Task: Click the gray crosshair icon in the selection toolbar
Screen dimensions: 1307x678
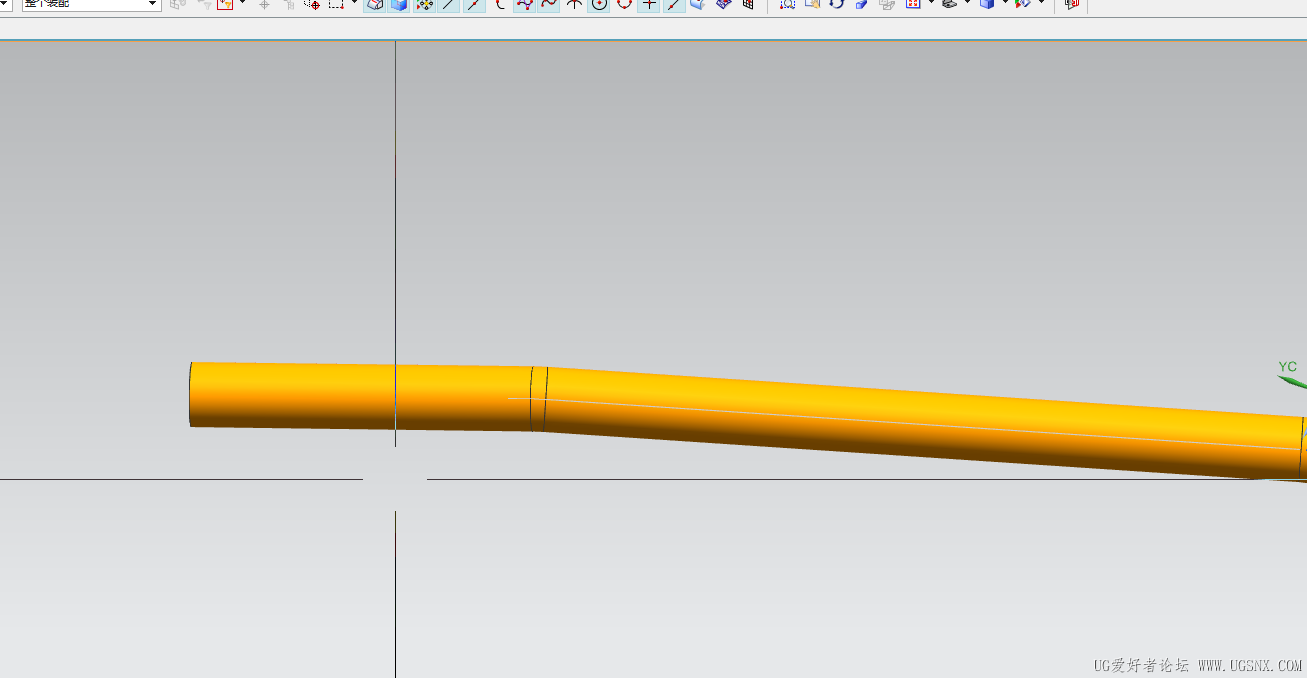Action: pyautogui.click(x=264, y=5)
